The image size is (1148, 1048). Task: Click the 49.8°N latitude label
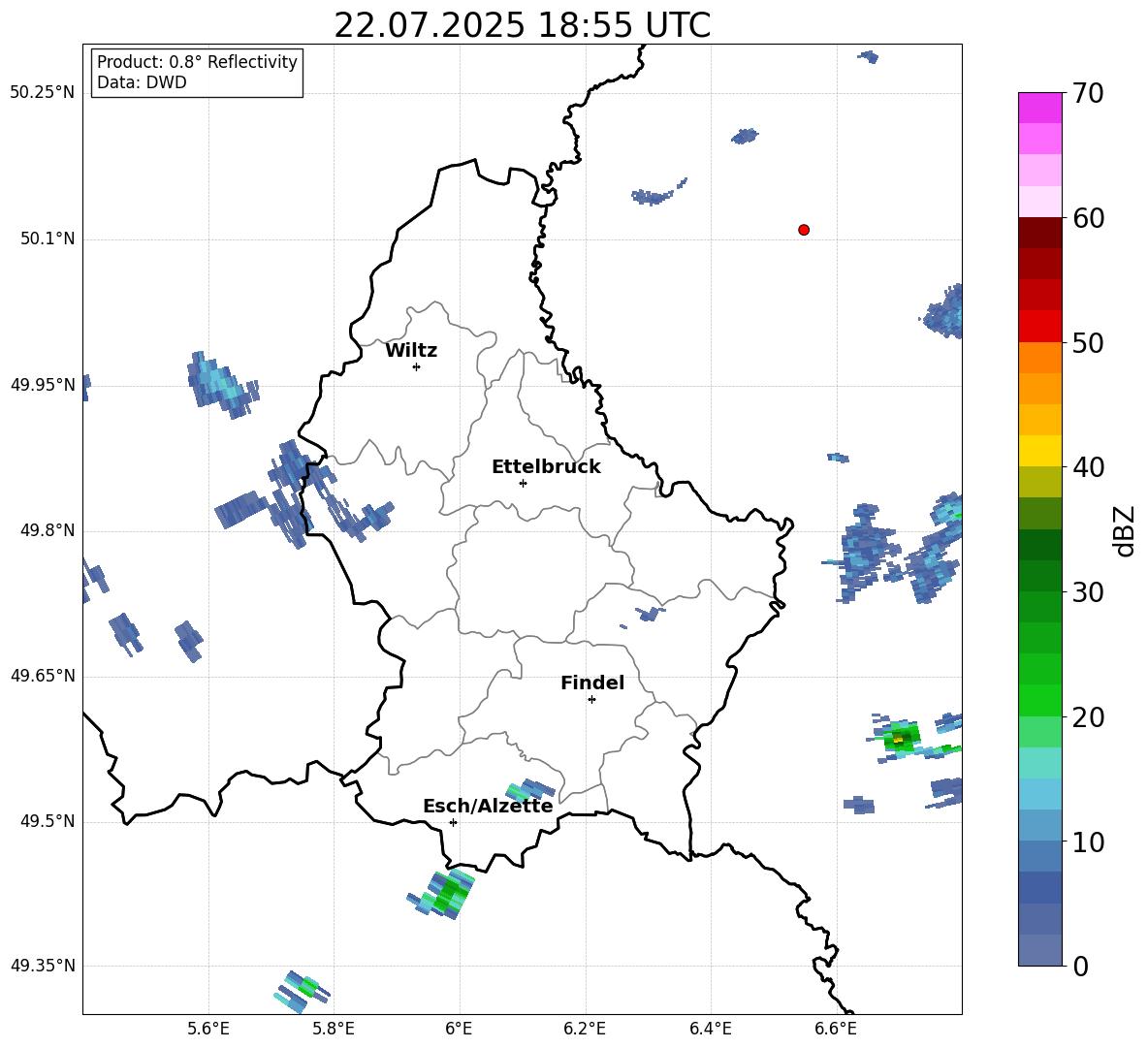click(x=48, y=530)
